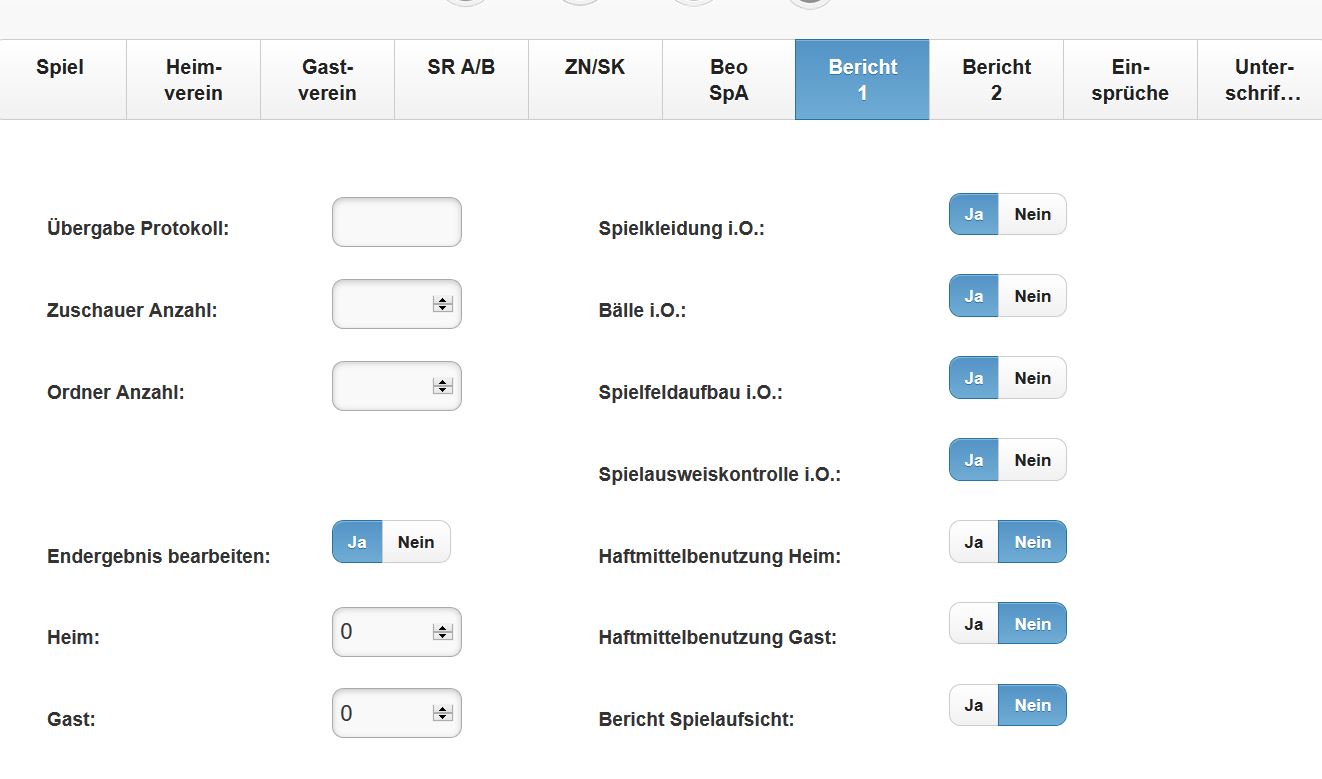Click the Gast score spinner arrows
Image resolution: width=1322 pixels, height=779 pixels.
point(443,714)
